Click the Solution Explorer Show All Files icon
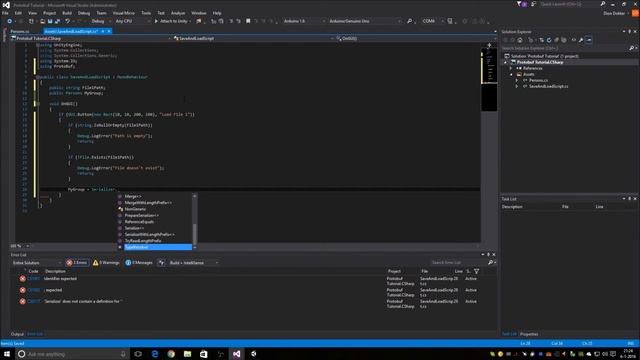This screenshot has width=640, height=360. pos(564,40)
